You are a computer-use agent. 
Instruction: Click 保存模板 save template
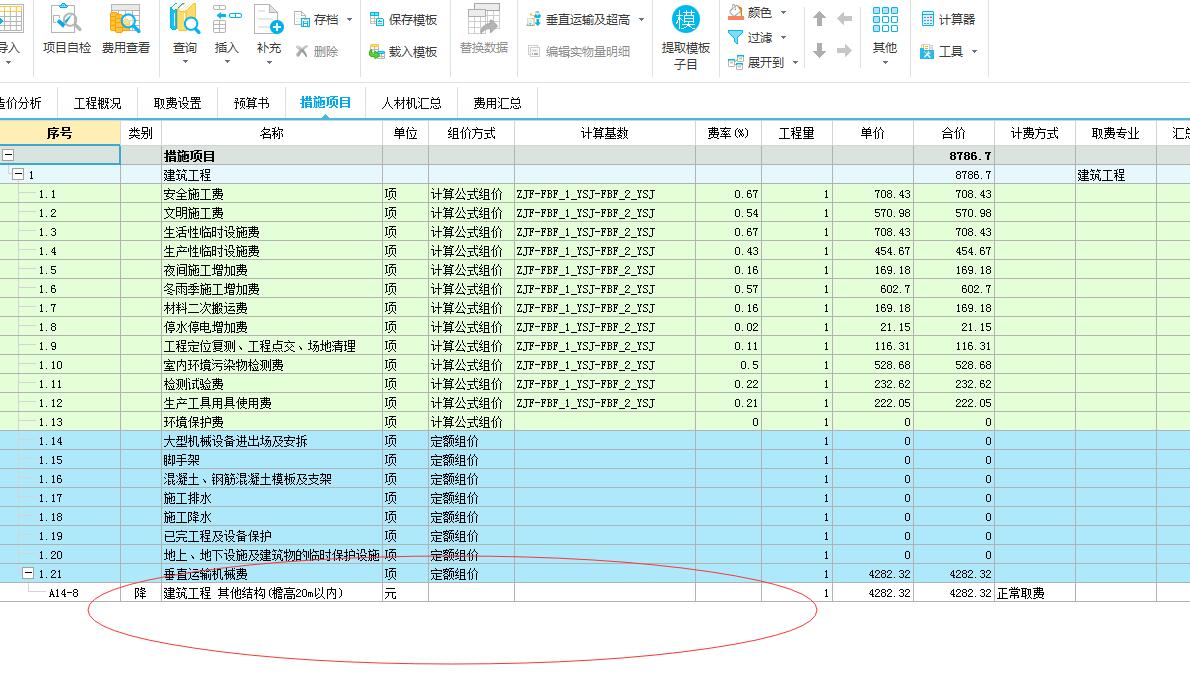pyautogui.click(x=403, y=20)
